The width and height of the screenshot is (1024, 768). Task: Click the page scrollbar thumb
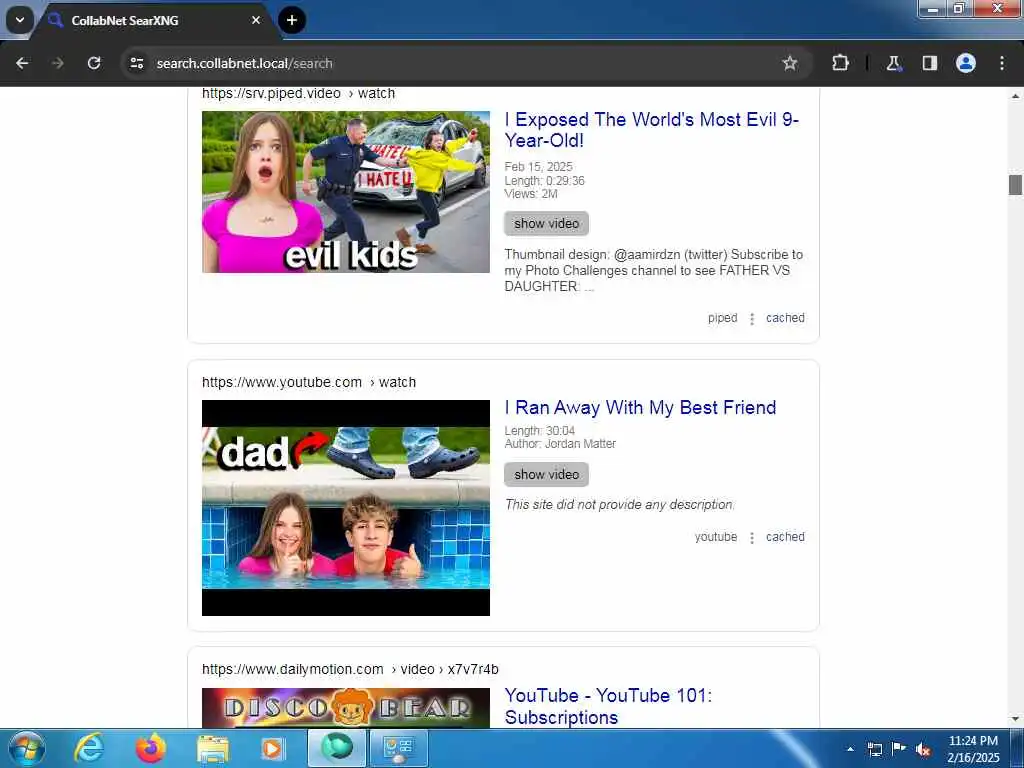pos(1015,185)
